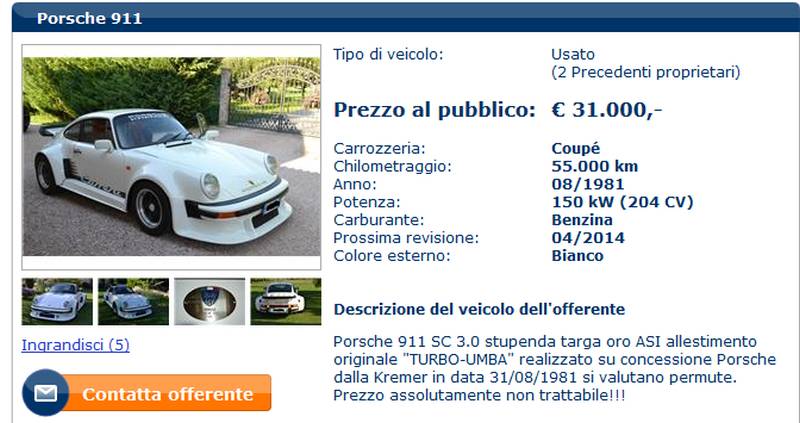Click the 150 kW (204 CV) power value
The height and width of the screenshot is (423, 800).
click(622, 203)
